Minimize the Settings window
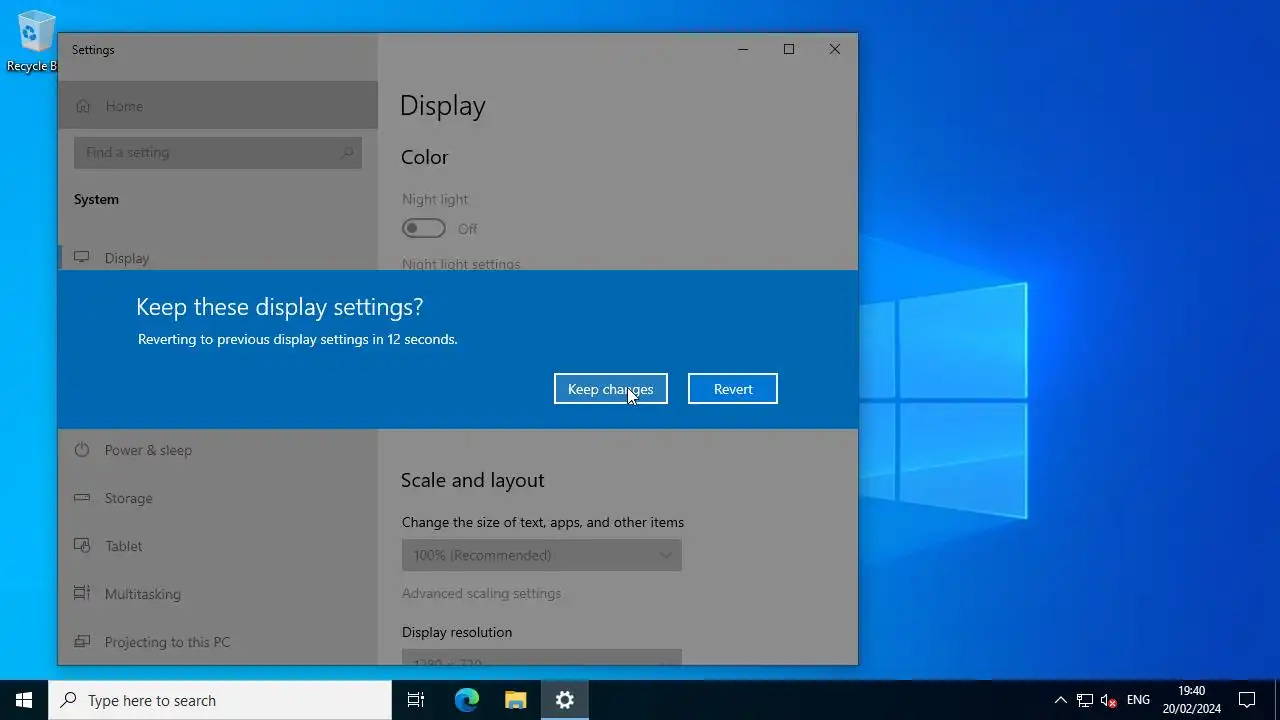 [743, 49]
